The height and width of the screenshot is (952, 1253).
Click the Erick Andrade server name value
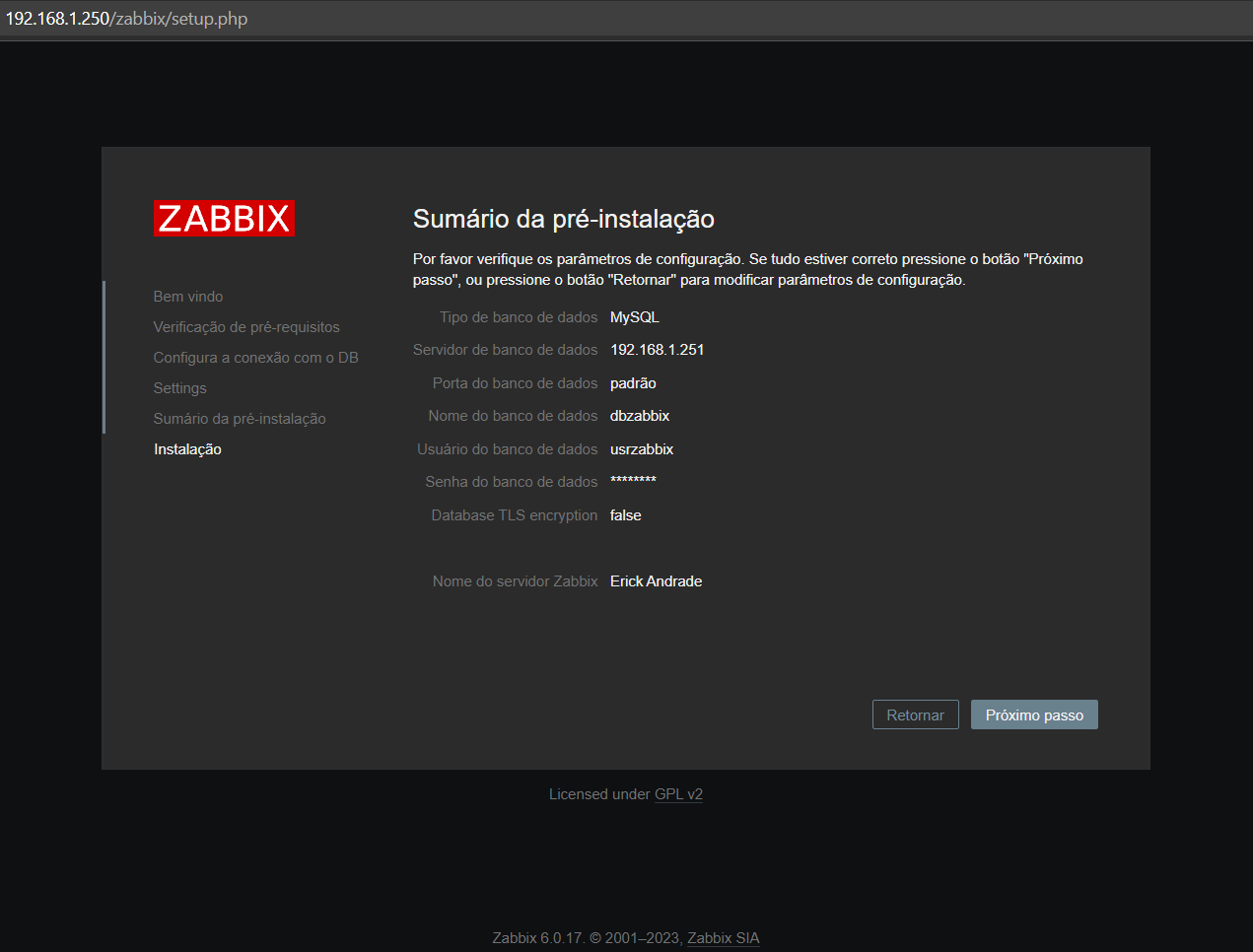pyautogui.click(x=656, y=581)
